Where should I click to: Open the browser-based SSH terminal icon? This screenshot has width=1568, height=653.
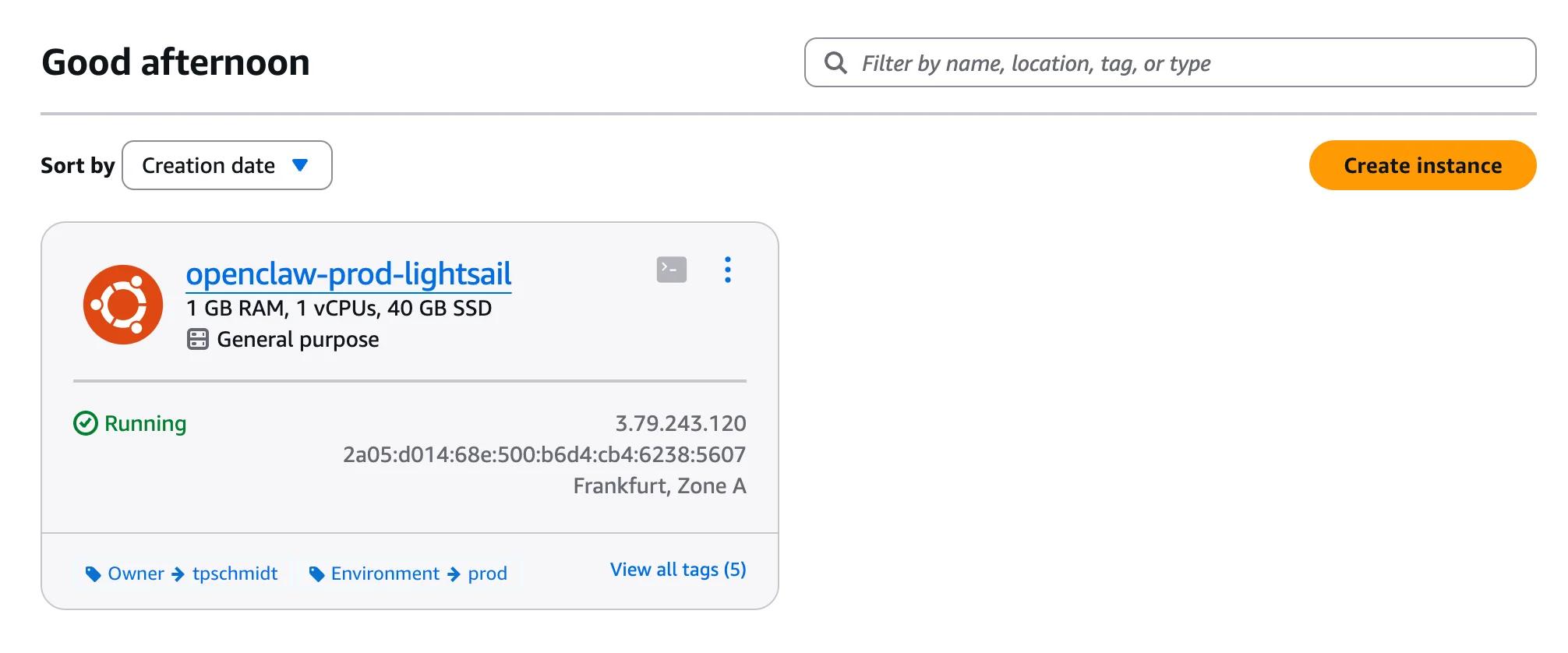[x=671, y=270]
